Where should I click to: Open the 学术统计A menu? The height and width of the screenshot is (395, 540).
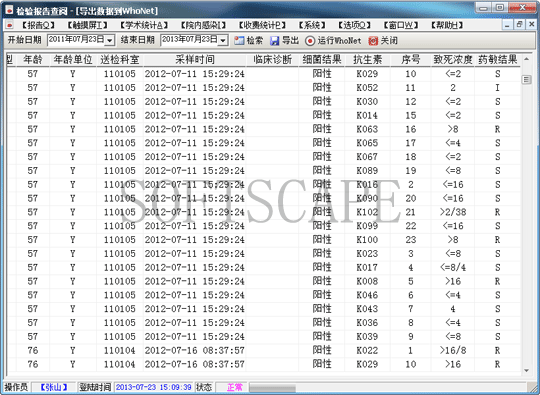pos(144,25)
